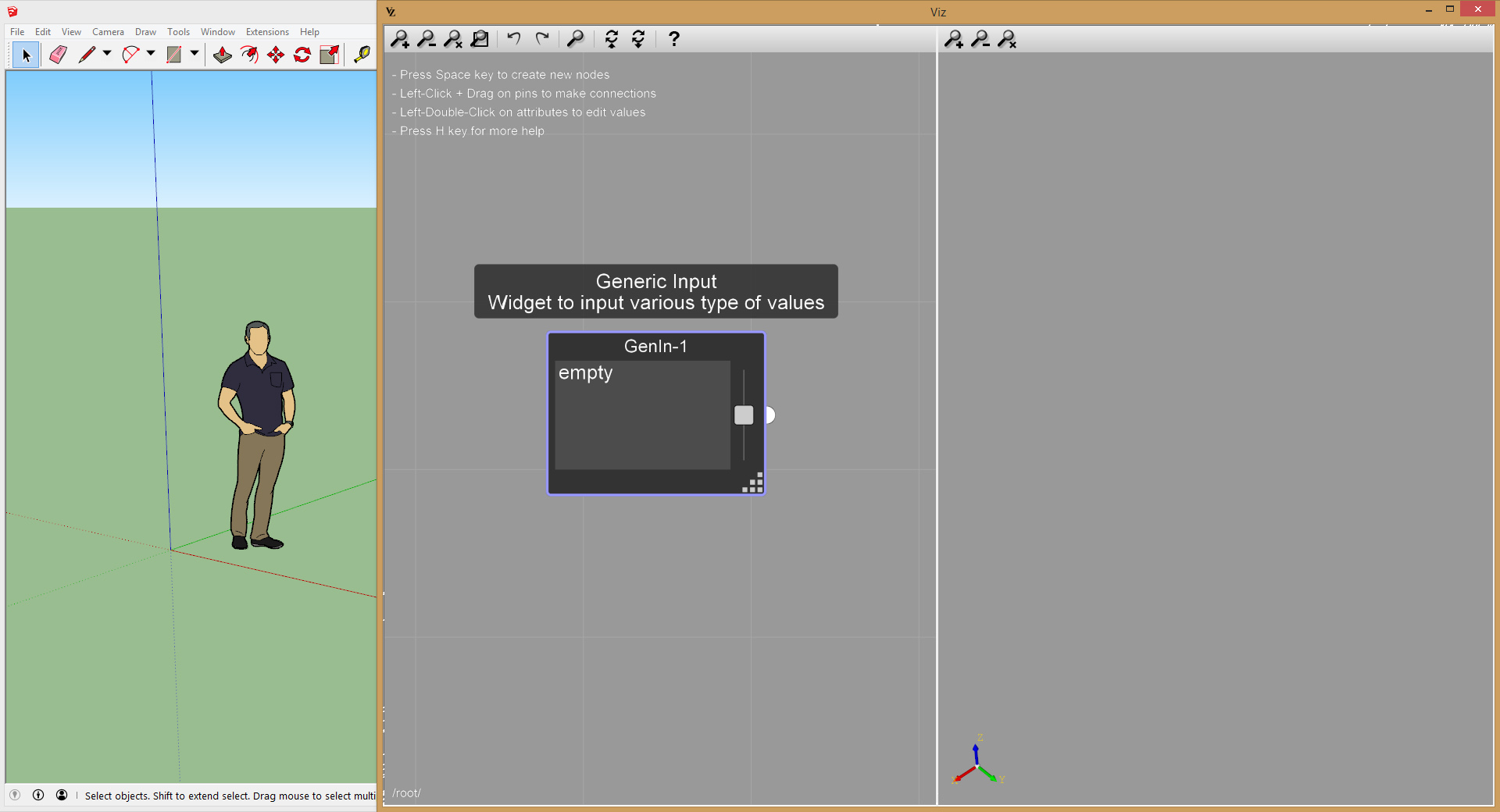The height and width of the screenshot is (812, 1500).
Task: Open Viz help question mark
Action: coord(673,38)
